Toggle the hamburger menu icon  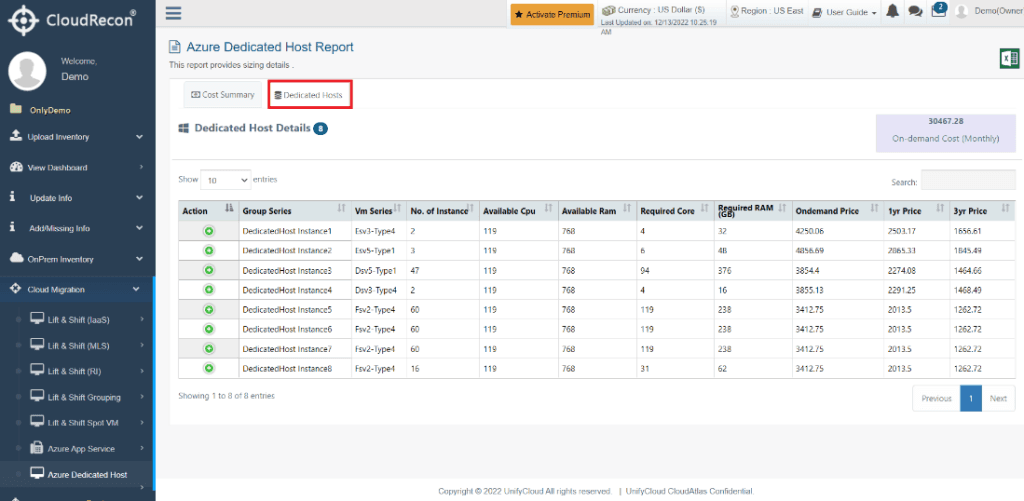[173, 13]
